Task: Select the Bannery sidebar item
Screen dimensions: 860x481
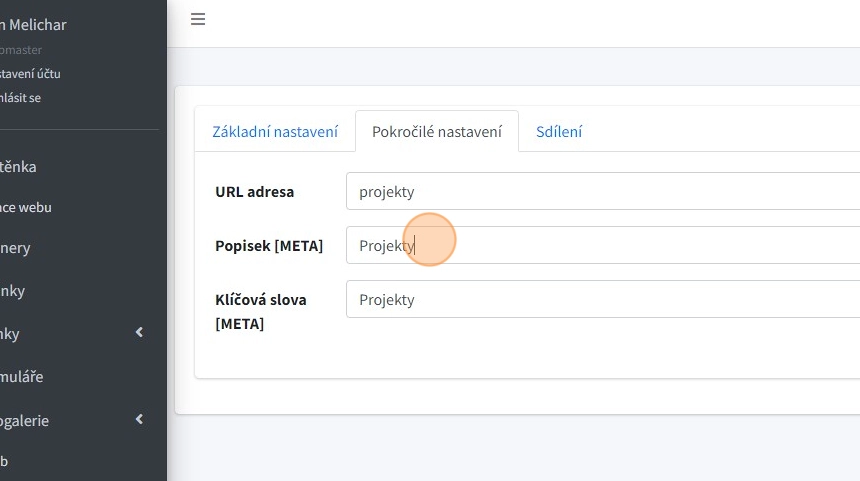Action: point(16,248)
